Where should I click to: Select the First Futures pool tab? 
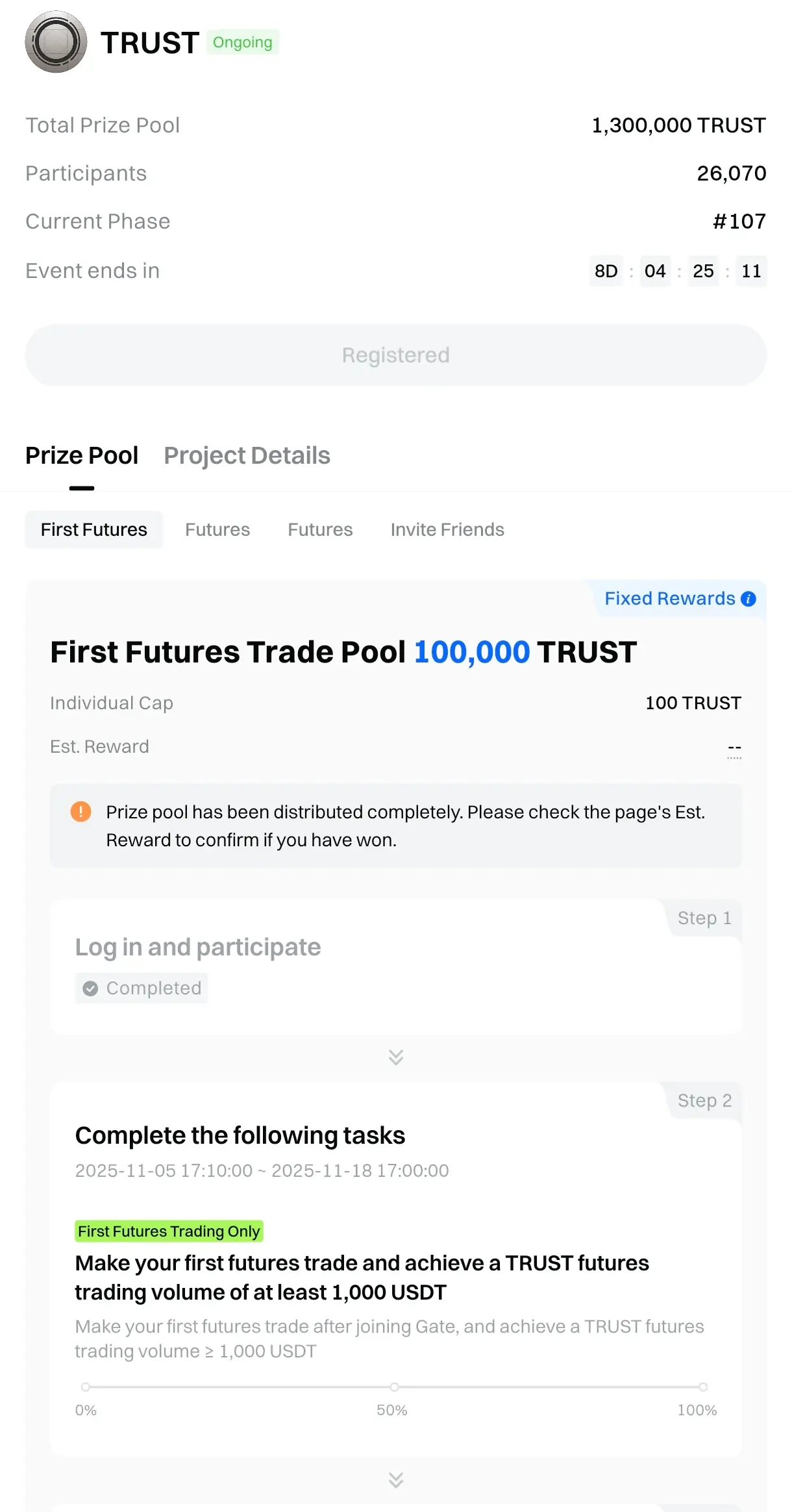coord(94,530)
